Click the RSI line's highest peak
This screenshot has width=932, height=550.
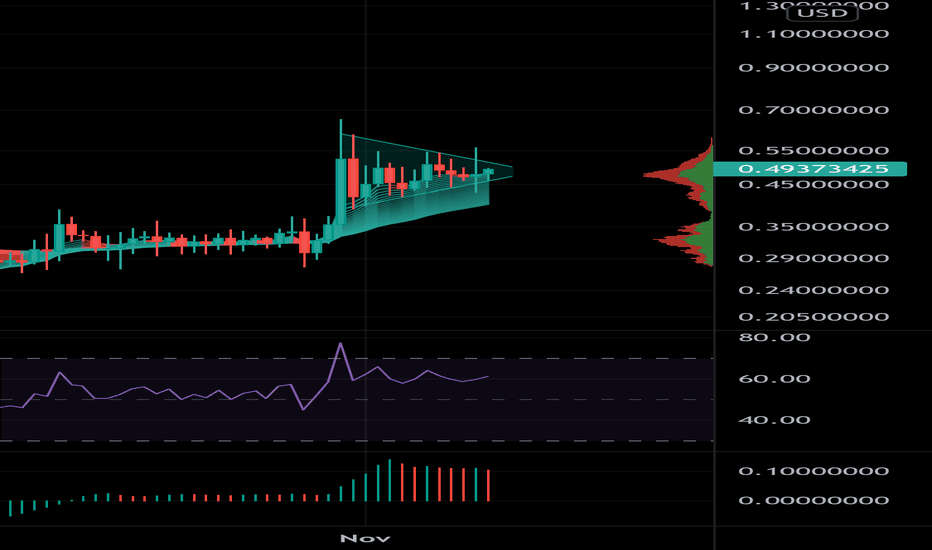pos(341,344)
